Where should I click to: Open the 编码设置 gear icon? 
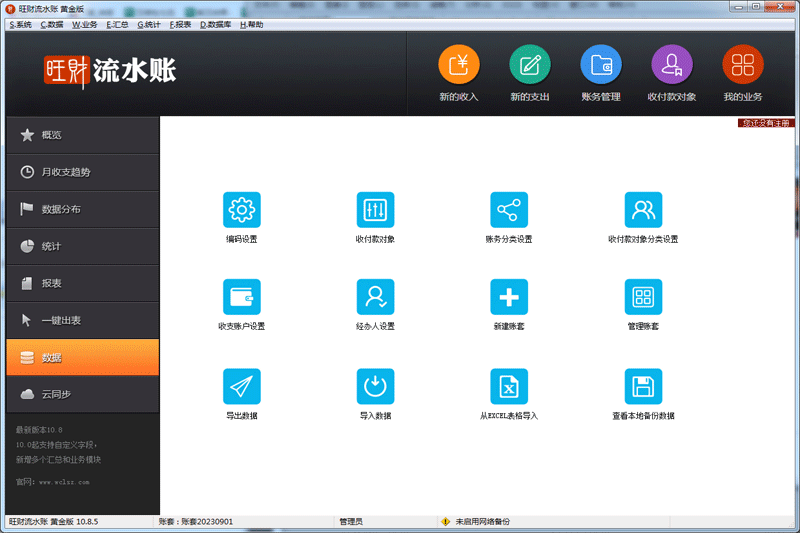[241, 211]
